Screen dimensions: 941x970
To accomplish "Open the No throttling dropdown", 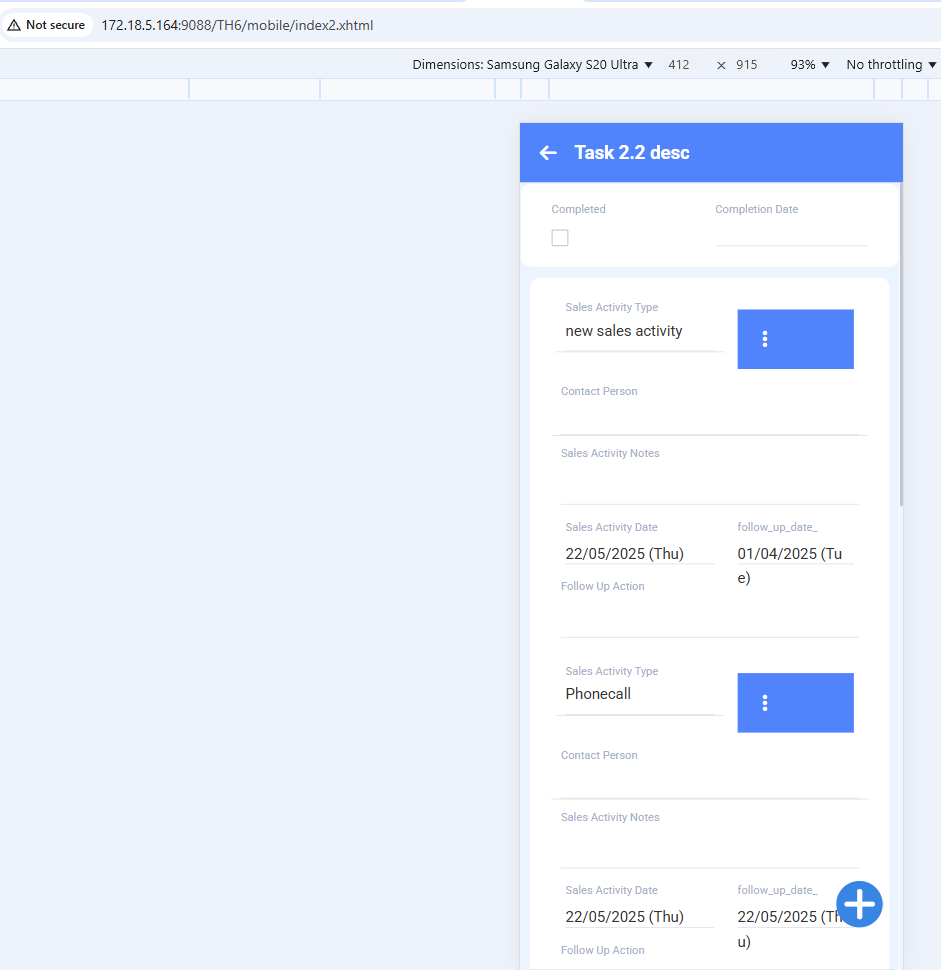I will click(x=892, y=65).
